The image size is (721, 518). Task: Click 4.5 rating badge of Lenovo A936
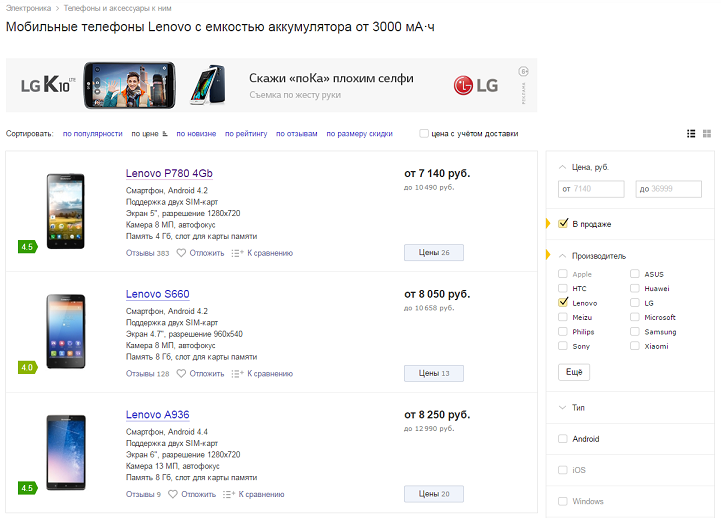click(28, 488)
